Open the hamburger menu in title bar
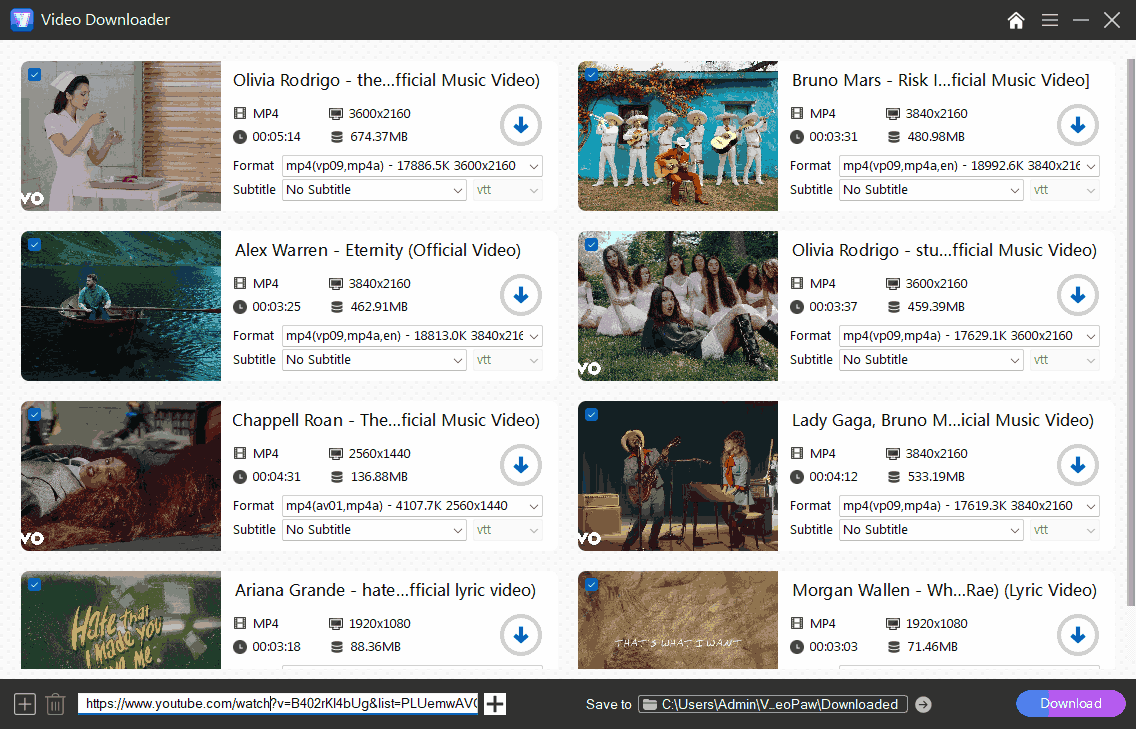 pyautogui.click(x=1050, y=20)
